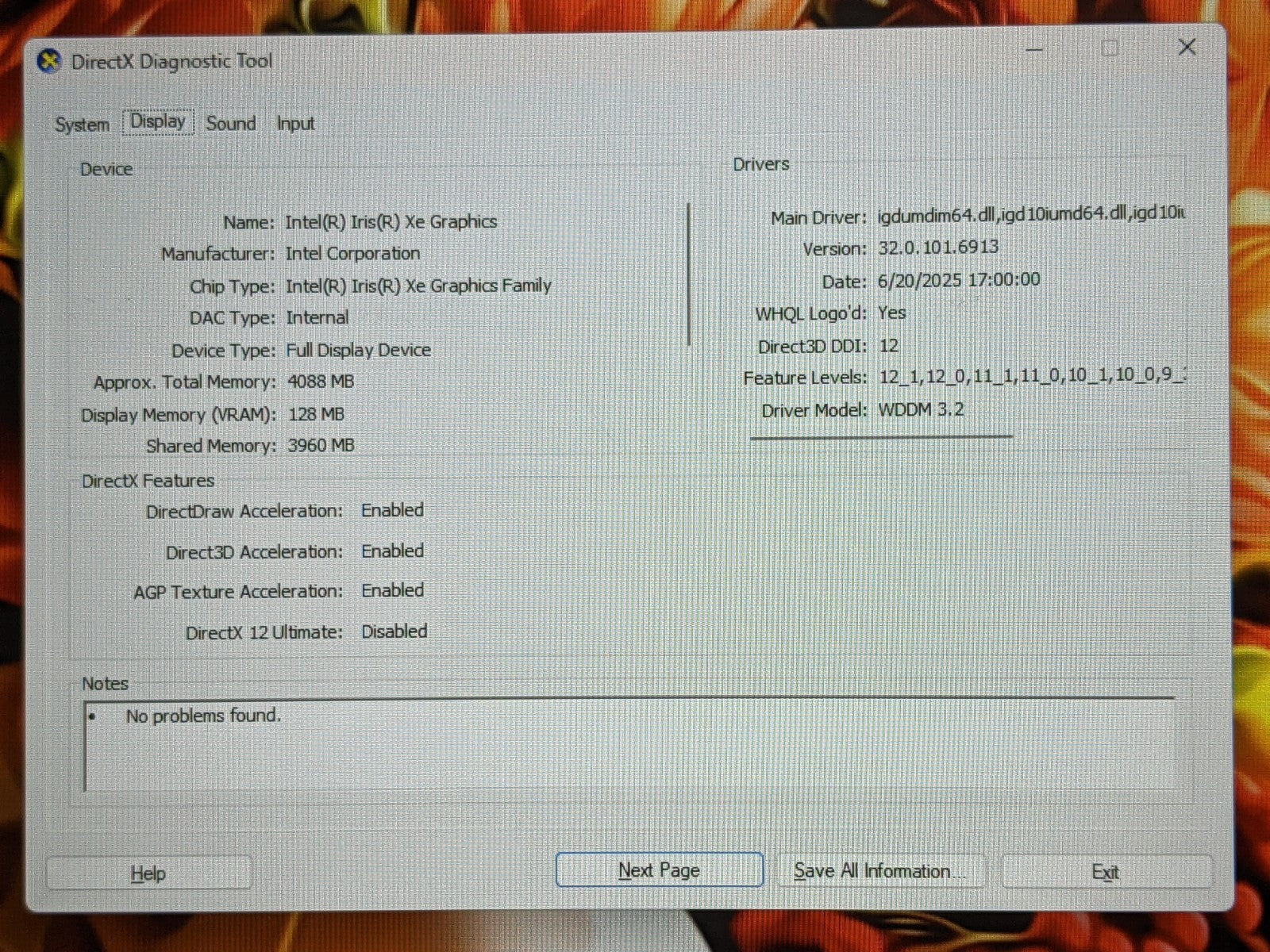
Task: Open the Sound tab
Action: pyautogui.click(x=231, y=124)
